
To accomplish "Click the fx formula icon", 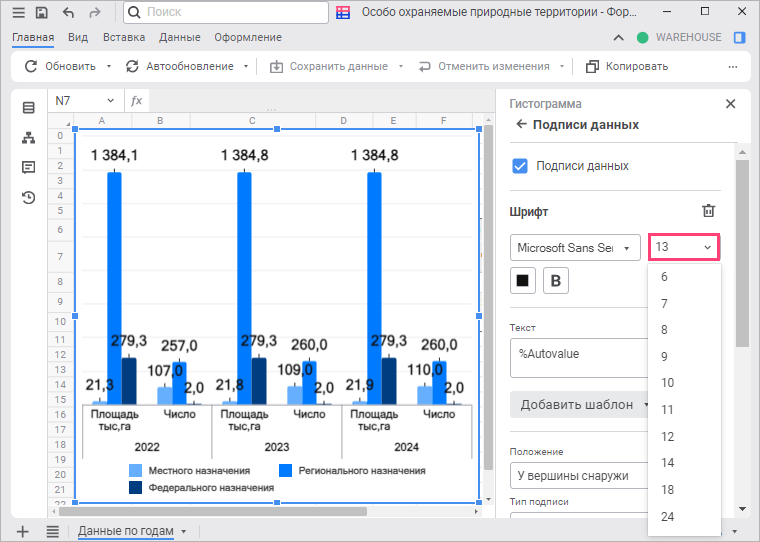I will coord(137,101).
